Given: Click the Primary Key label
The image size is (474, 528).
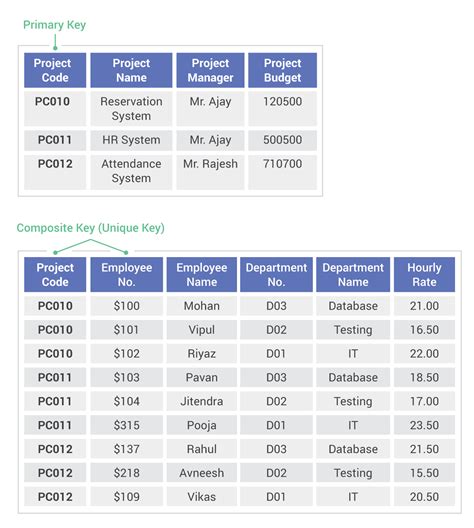Looking at the screenshot, I should (x=54, y=25).
